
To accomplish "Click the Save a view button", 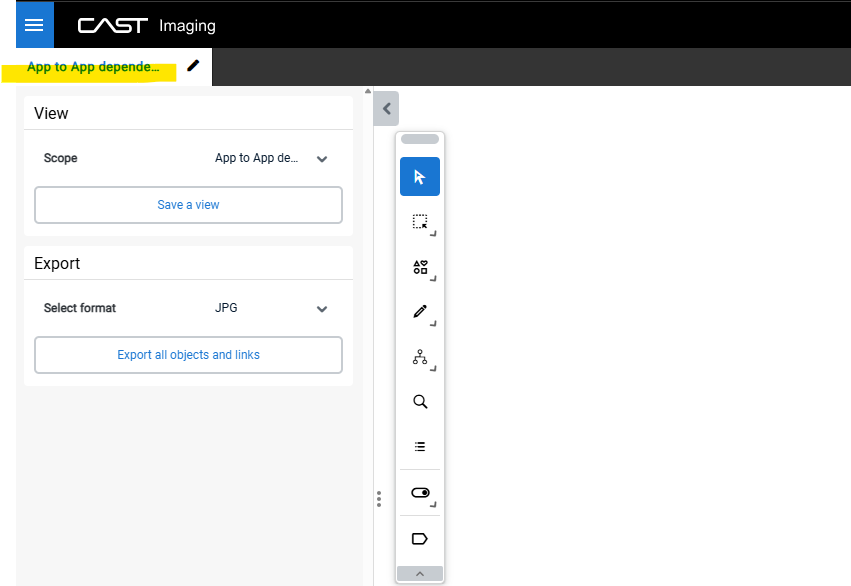I will point(188,205).
